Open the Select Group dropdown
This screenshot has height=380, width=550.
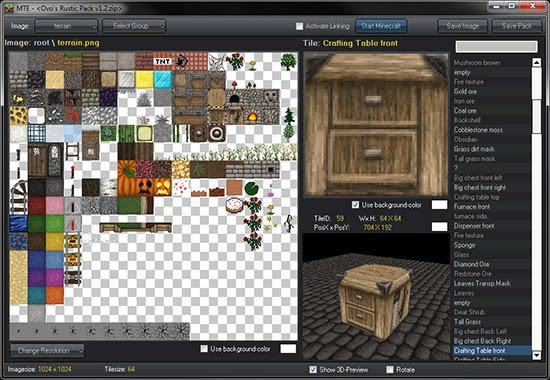(x=134, y=26)
